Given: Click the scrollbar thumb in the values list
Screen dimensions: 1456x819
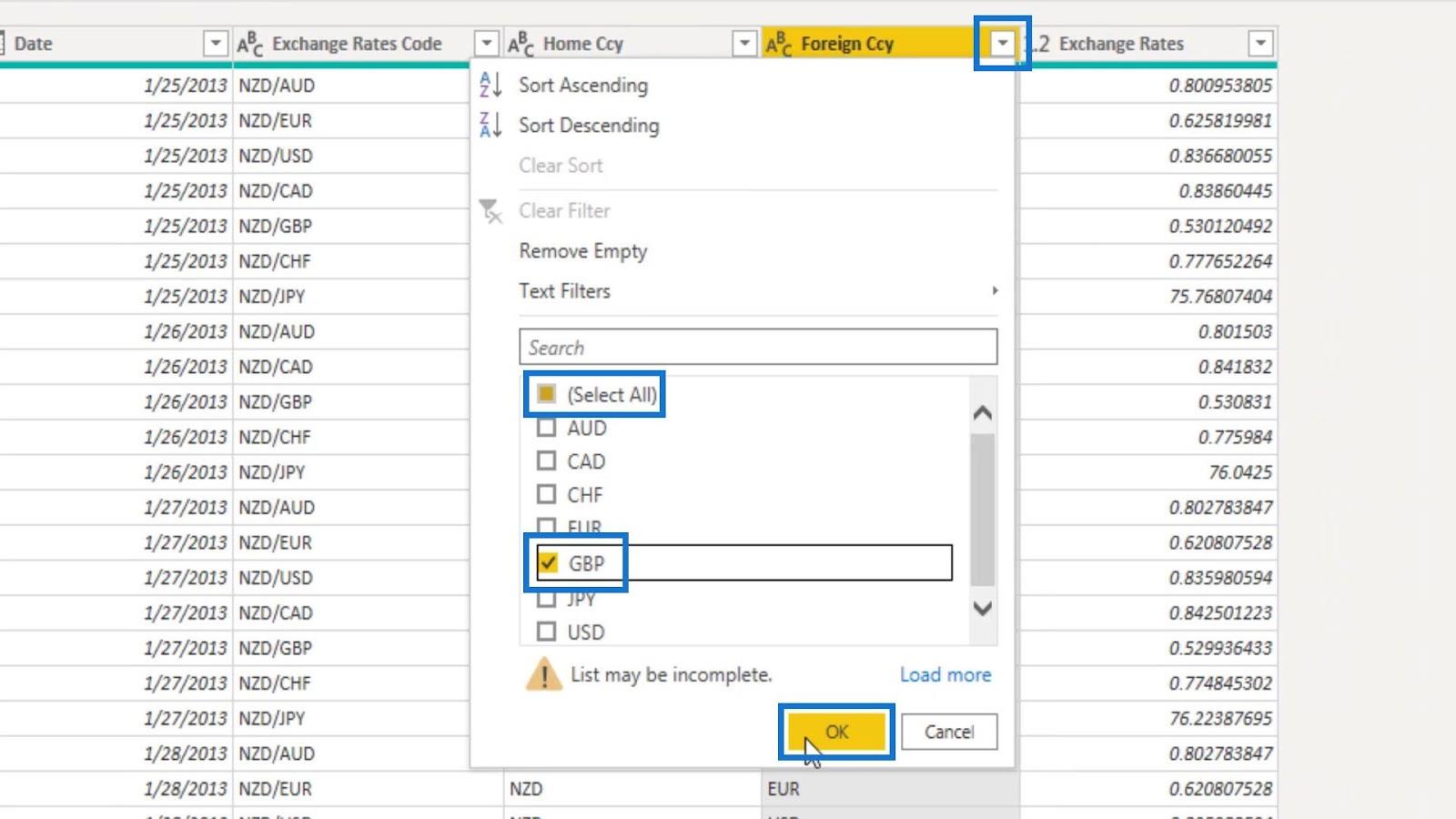Looking at the screenshot, I should pyautogui.click(x=983, y=510).
